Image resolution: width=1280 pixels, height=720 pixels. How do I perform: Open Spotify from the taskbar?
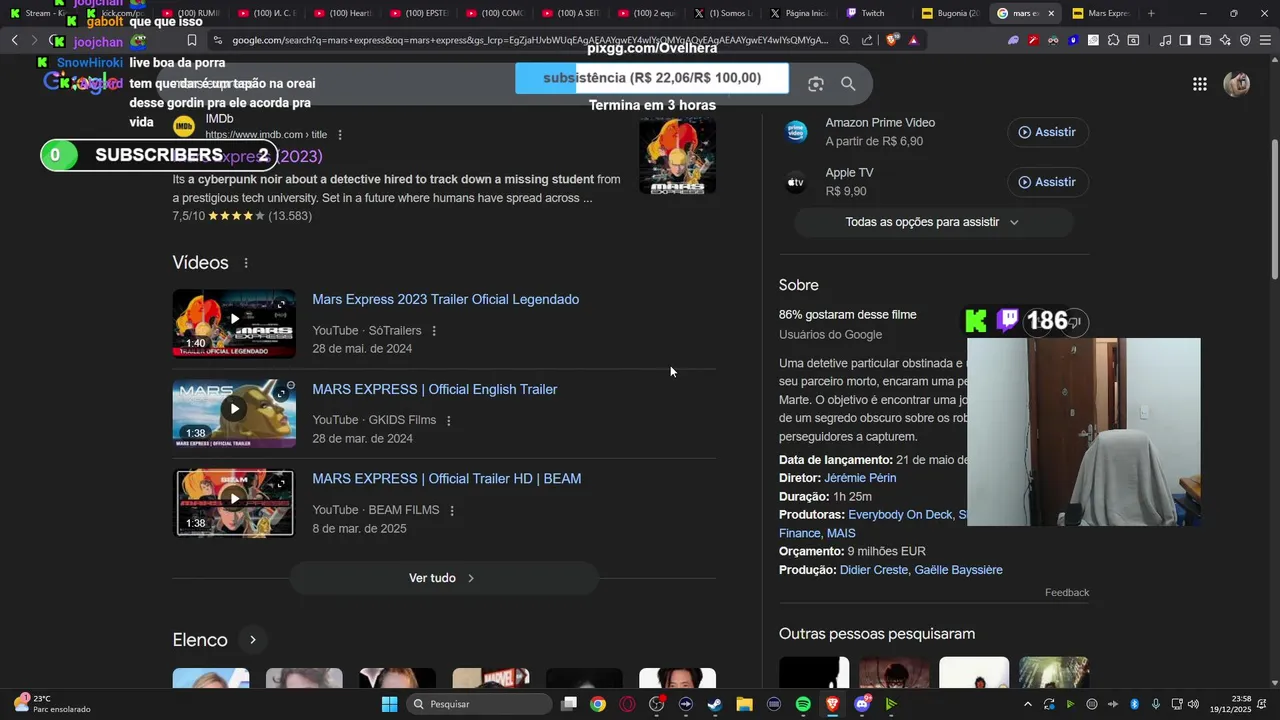click(803, 704)
